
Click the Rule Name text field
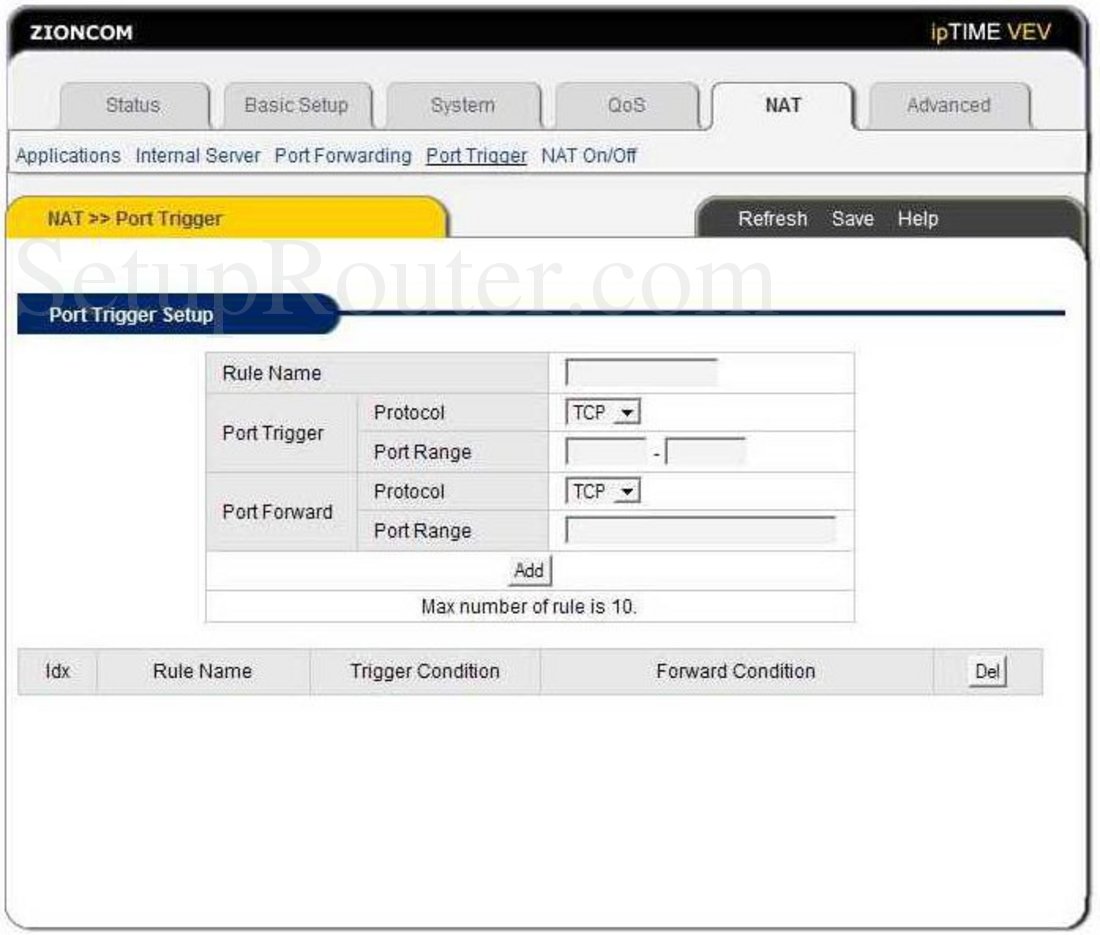641,373
